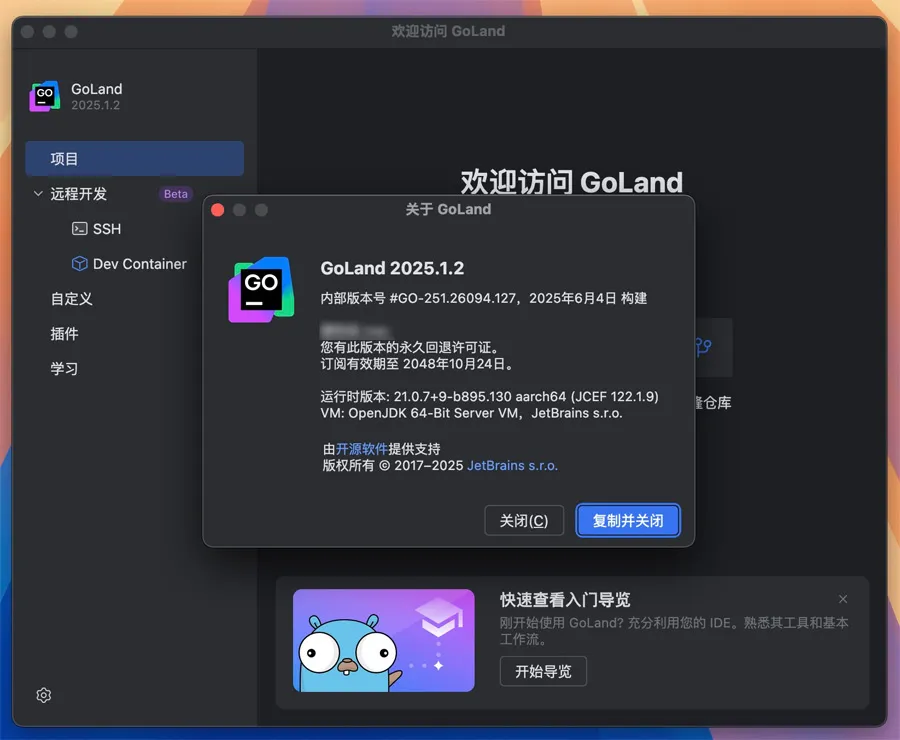Click the Gopher mascot tour thumbnail
900x740 pixels.
coord(383,640)
